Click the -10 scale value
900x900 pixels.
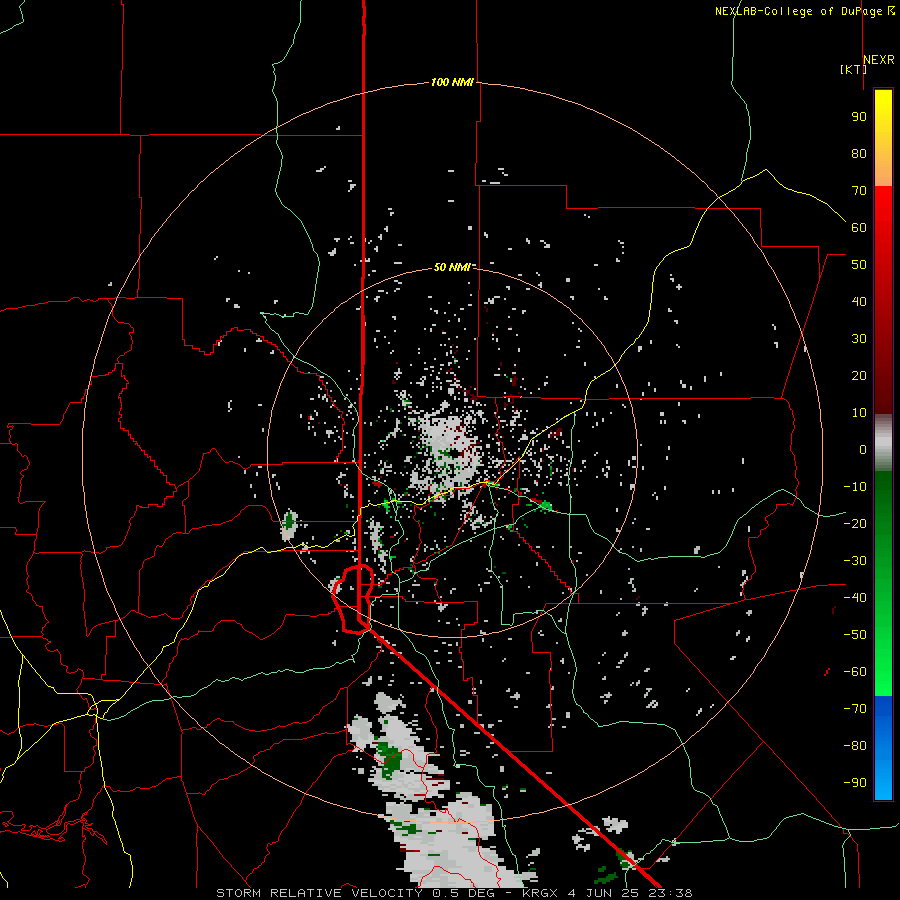(x=855, y=487)
